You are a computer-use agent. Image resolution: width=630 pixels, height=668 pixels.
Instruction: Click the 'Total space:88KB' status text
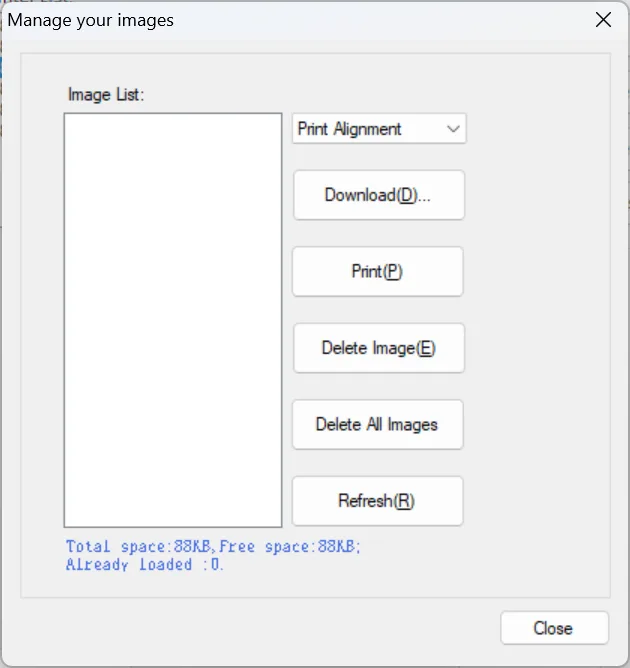point(140,547)
